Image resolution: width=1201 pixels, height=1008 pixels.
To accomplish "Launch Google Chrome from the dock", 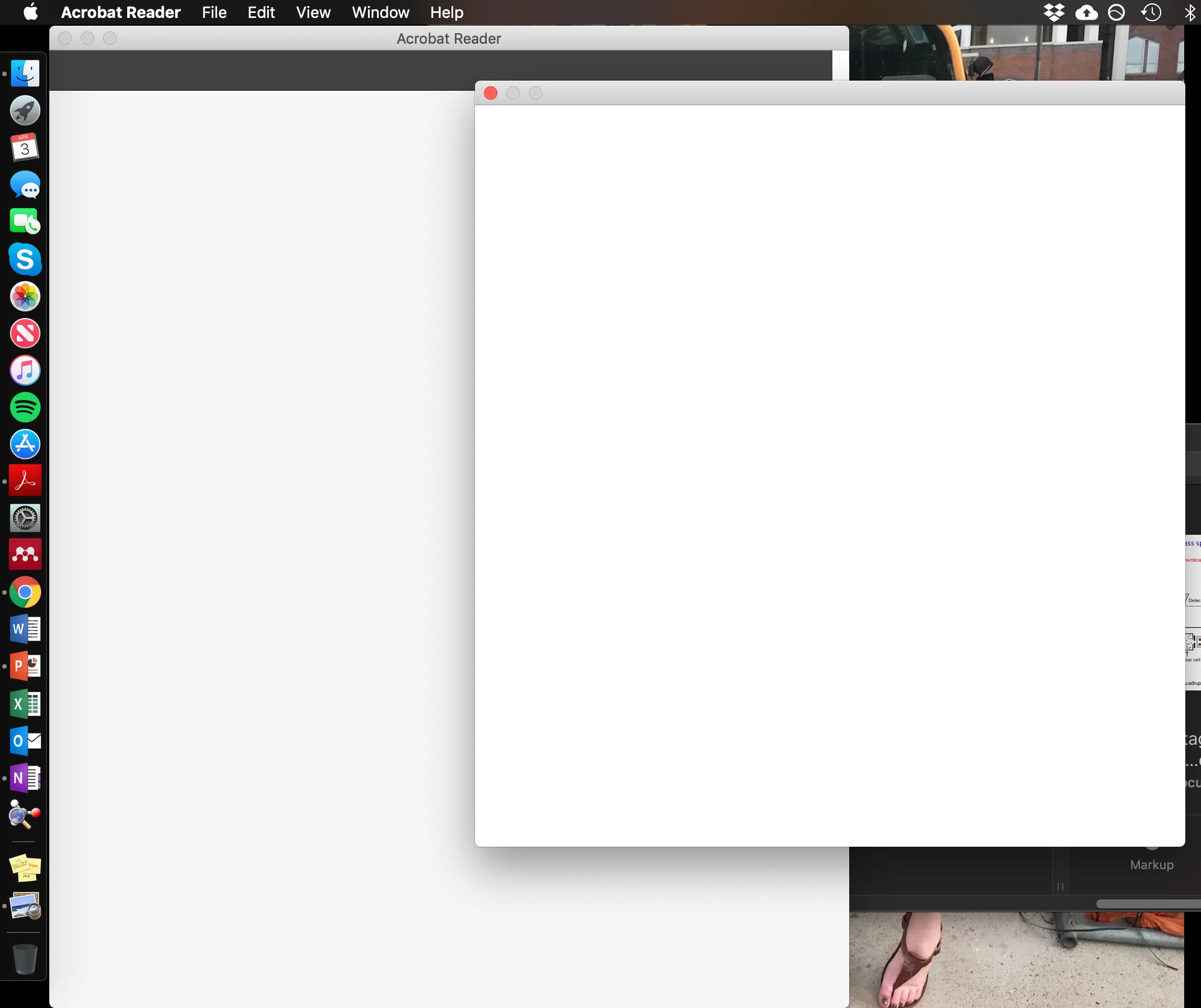I will [x=25, y=592].
